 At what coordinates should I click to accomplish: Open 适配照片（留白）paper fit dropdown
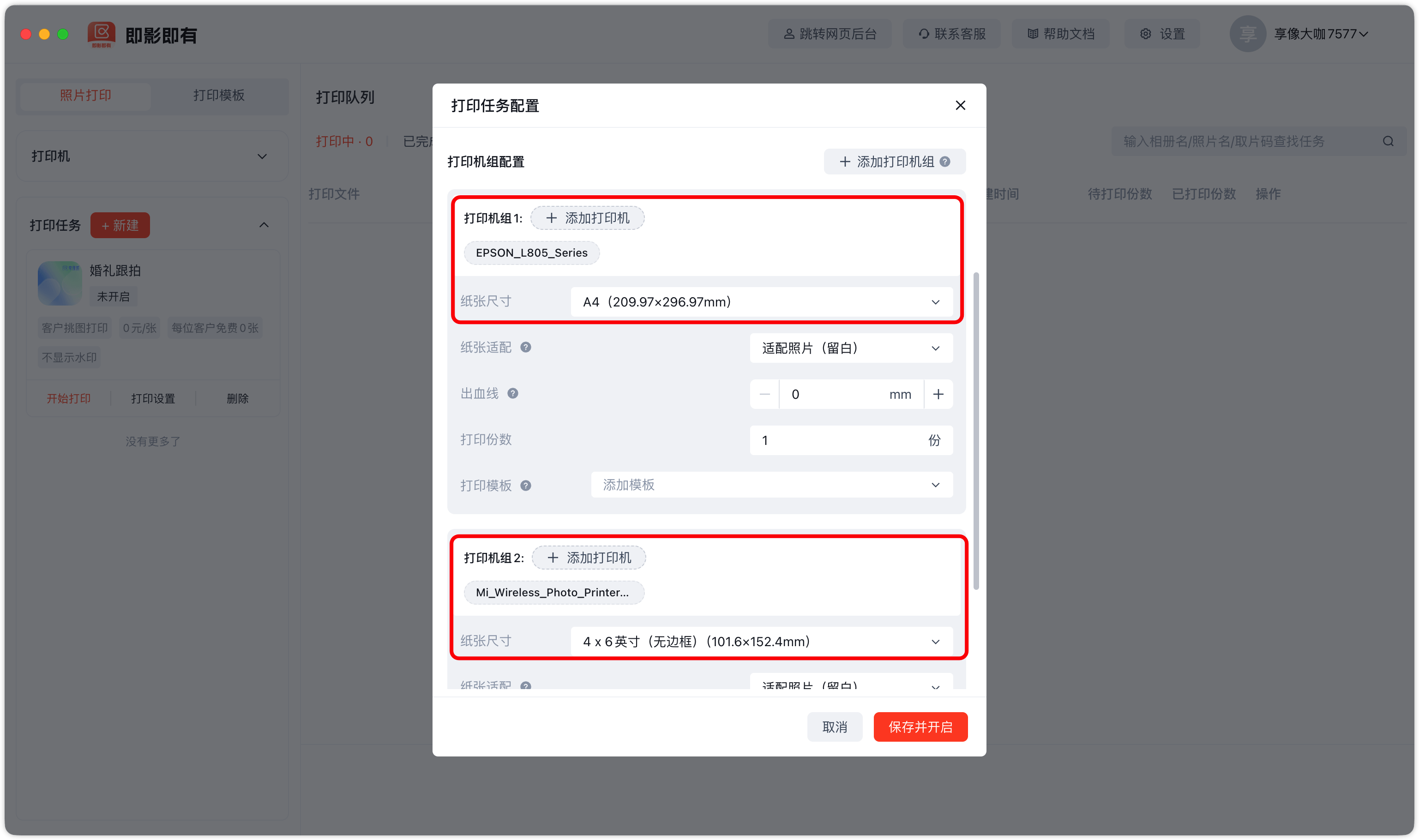851,348
